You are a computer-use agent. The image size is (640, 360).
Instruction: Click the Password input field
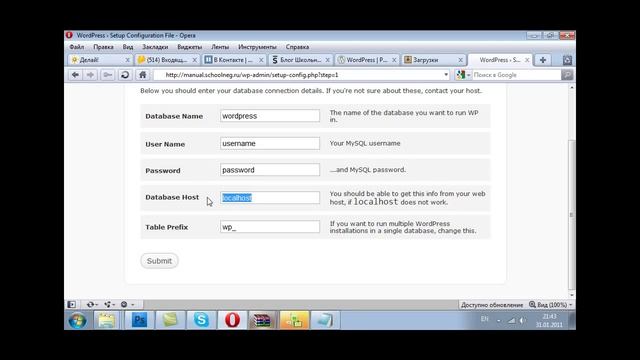coord(270,170)
